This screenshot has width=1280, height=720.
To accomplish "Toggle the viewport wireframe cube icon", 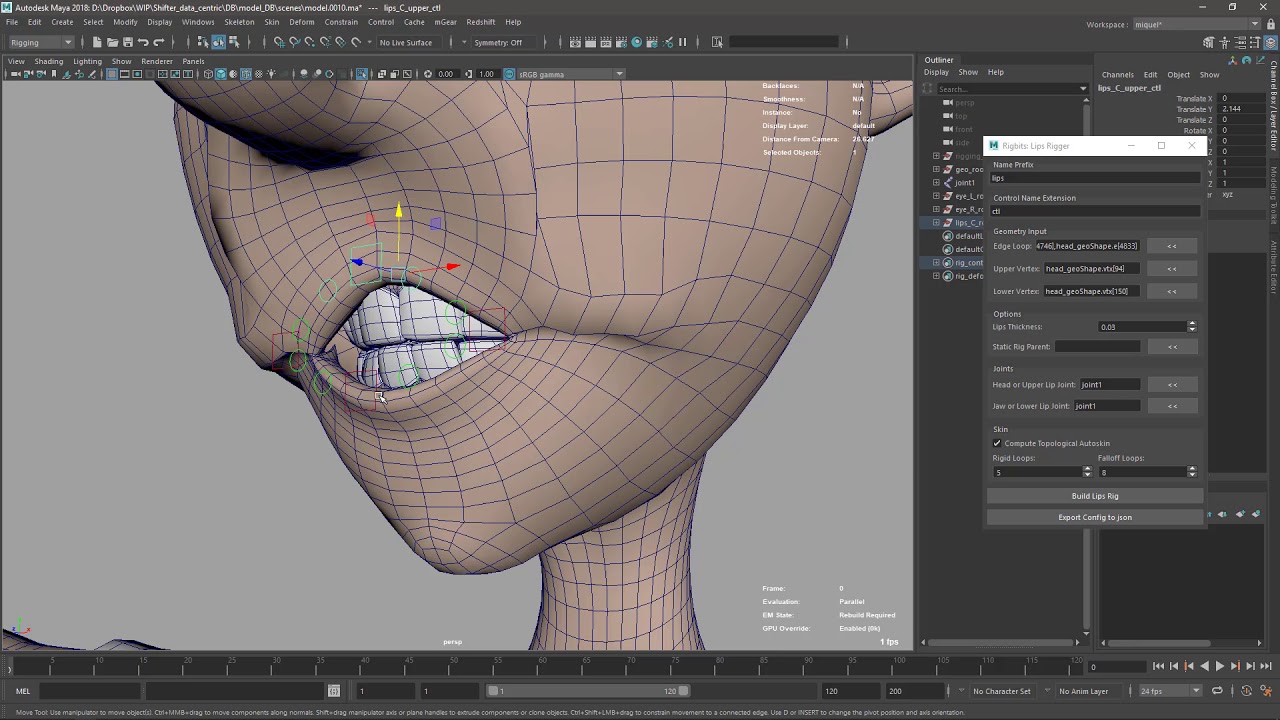I will (x=208, y=74).
